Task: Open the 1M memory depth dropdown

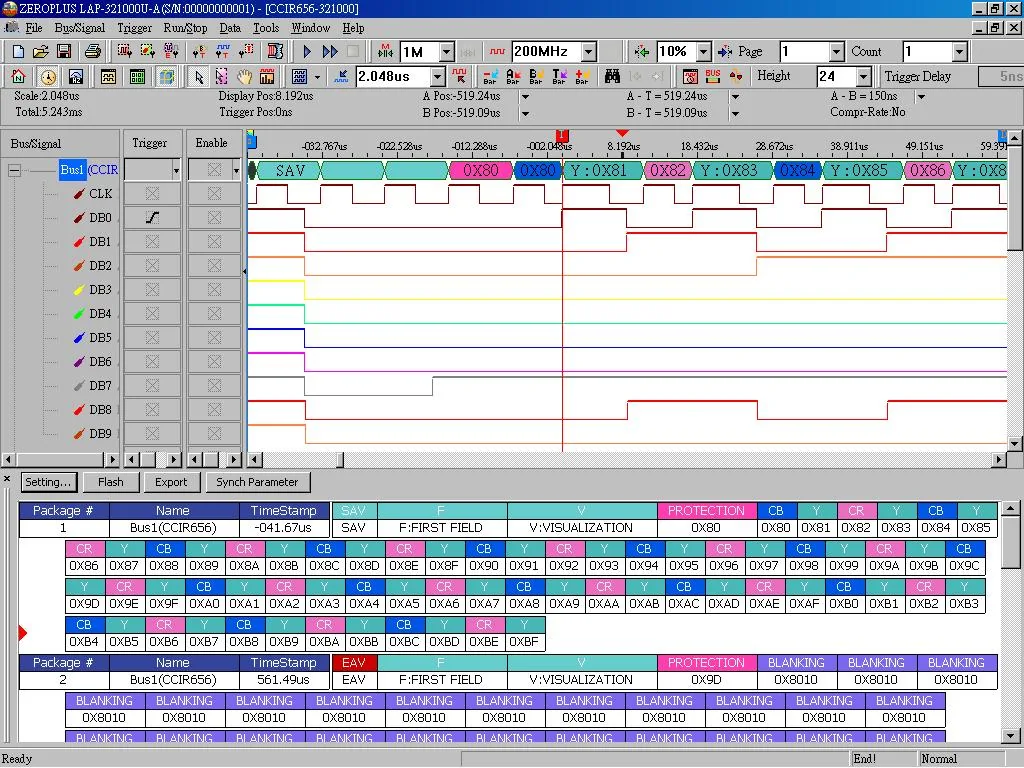Action: [x=447, y=52]
